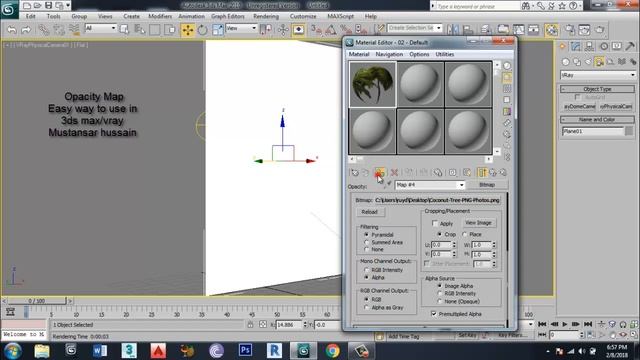
Task: Open the Utilities hammer panel icon
Action: [x=630, y=47]
